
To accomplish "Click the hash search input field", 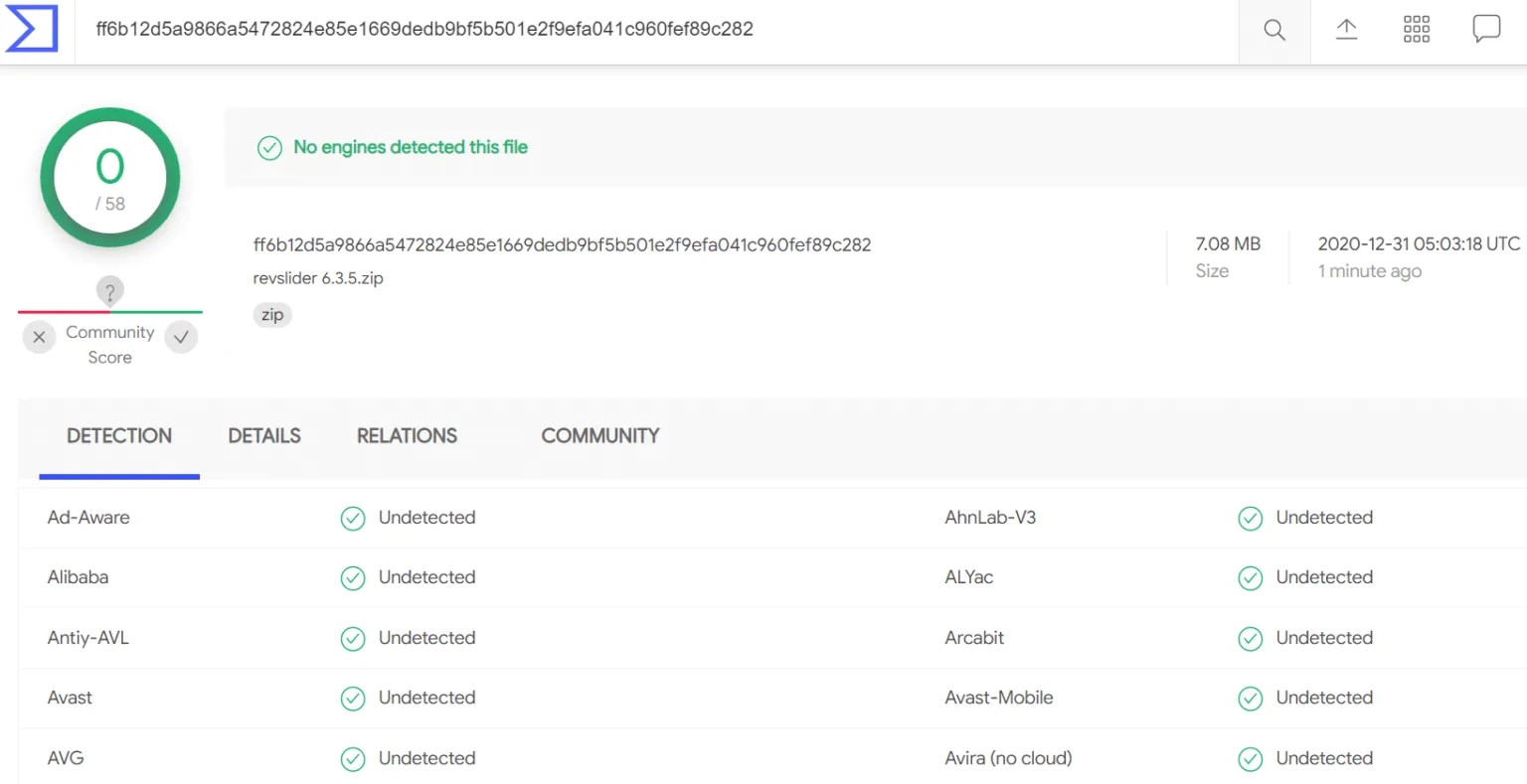I will coord(656,30).
